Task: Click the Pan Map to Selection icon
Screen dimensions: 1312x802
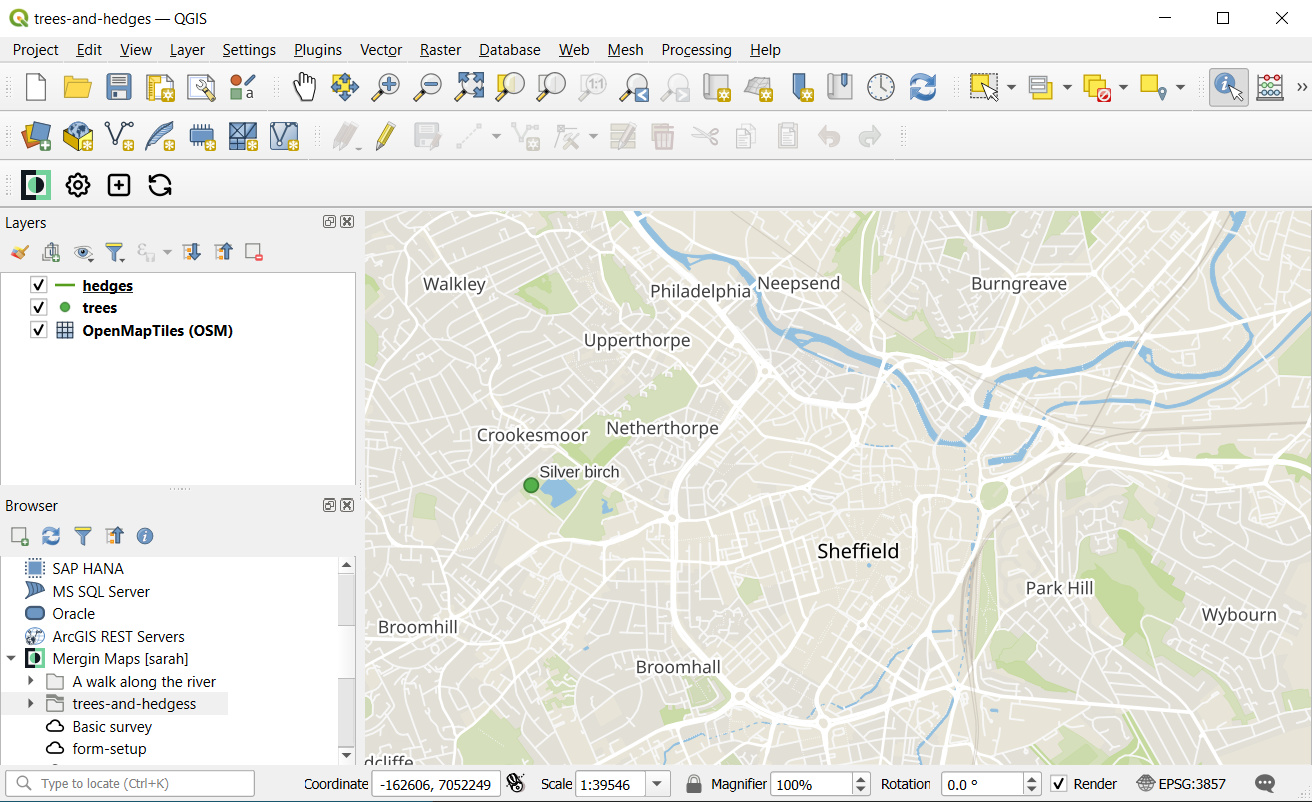Action: [345, 87]
